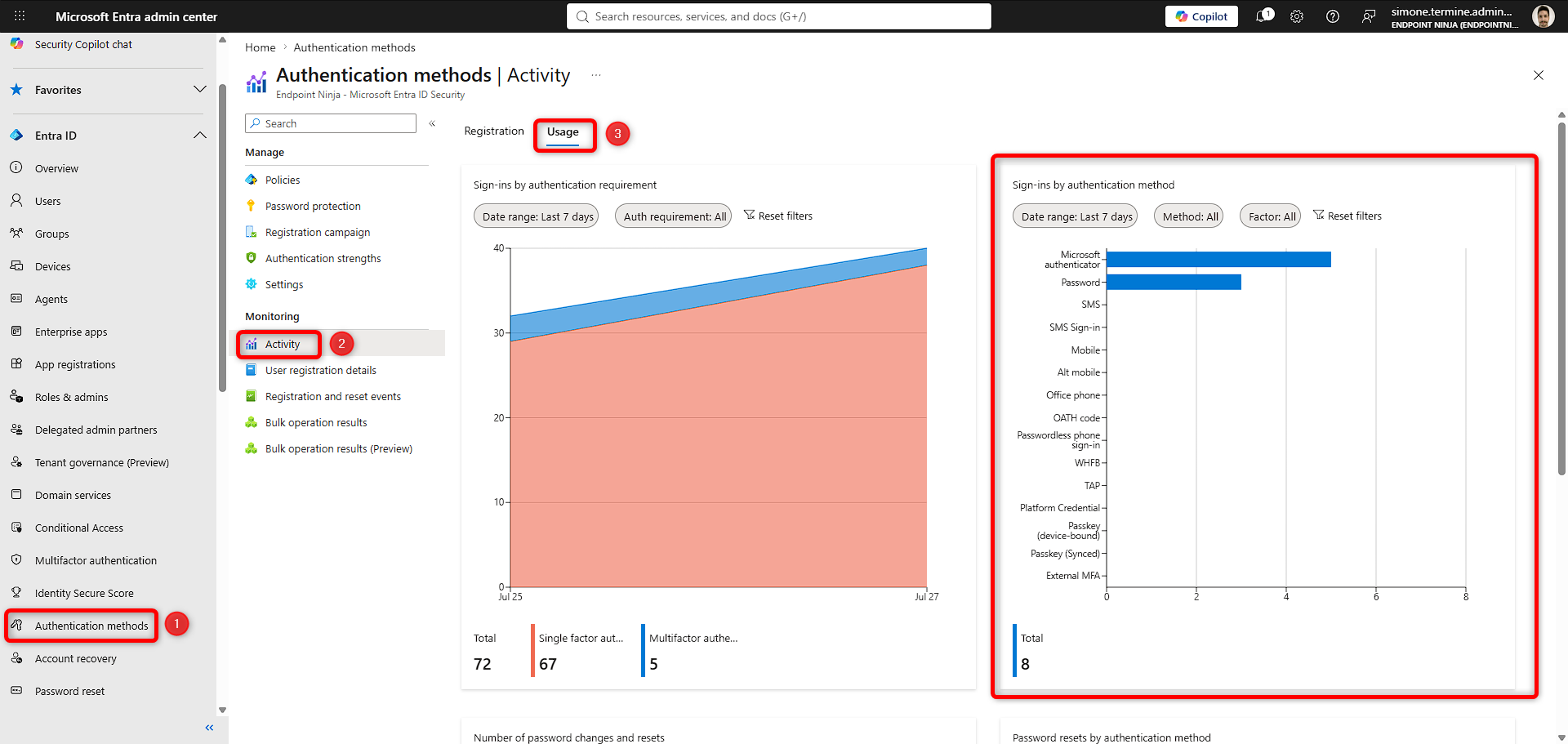Image resolution: width=1568 pixels, height=744 pixels.
Task: Open Auth requirement: All filter
Action: click(x=674, y=216)
